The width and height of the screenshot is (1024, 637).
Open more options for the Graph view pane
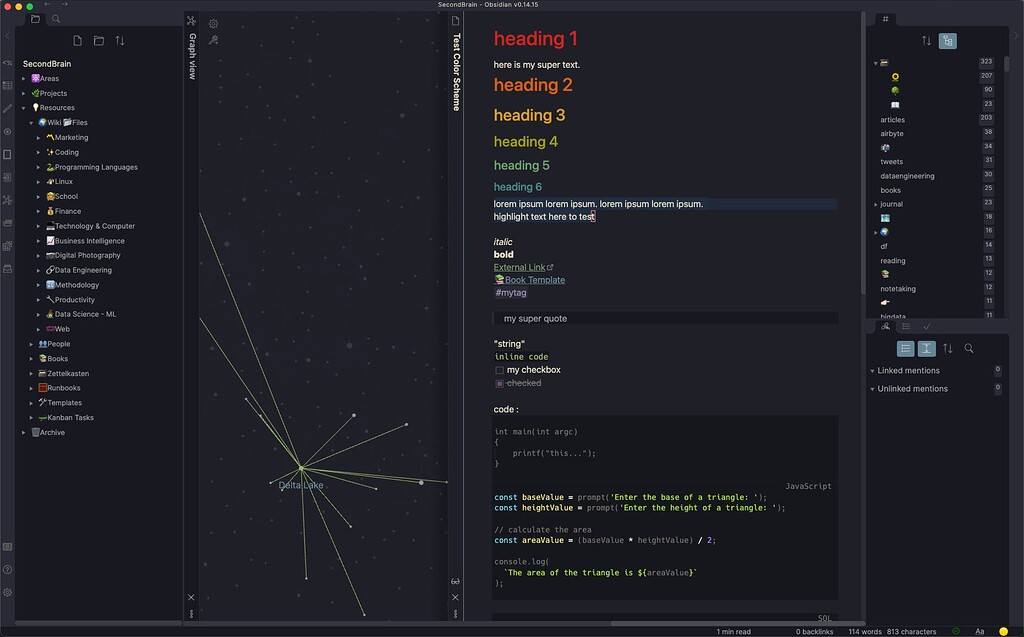191,613
